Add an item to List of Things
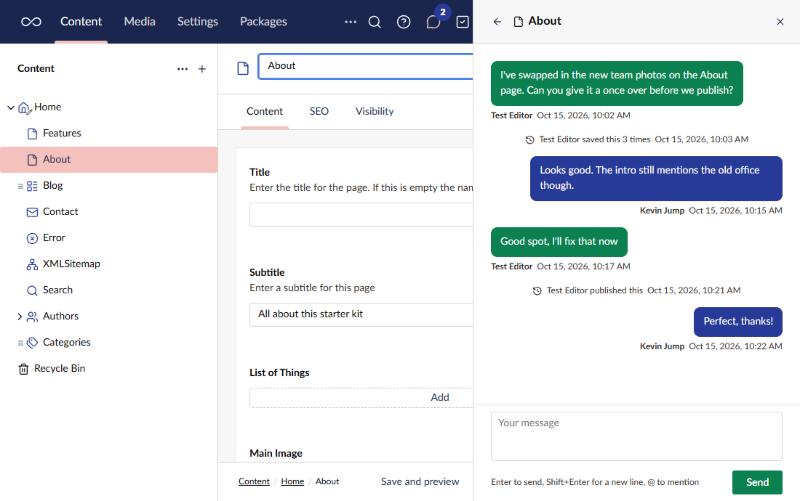Viewport: 800px width, 501px height. (x=361, y=397)
